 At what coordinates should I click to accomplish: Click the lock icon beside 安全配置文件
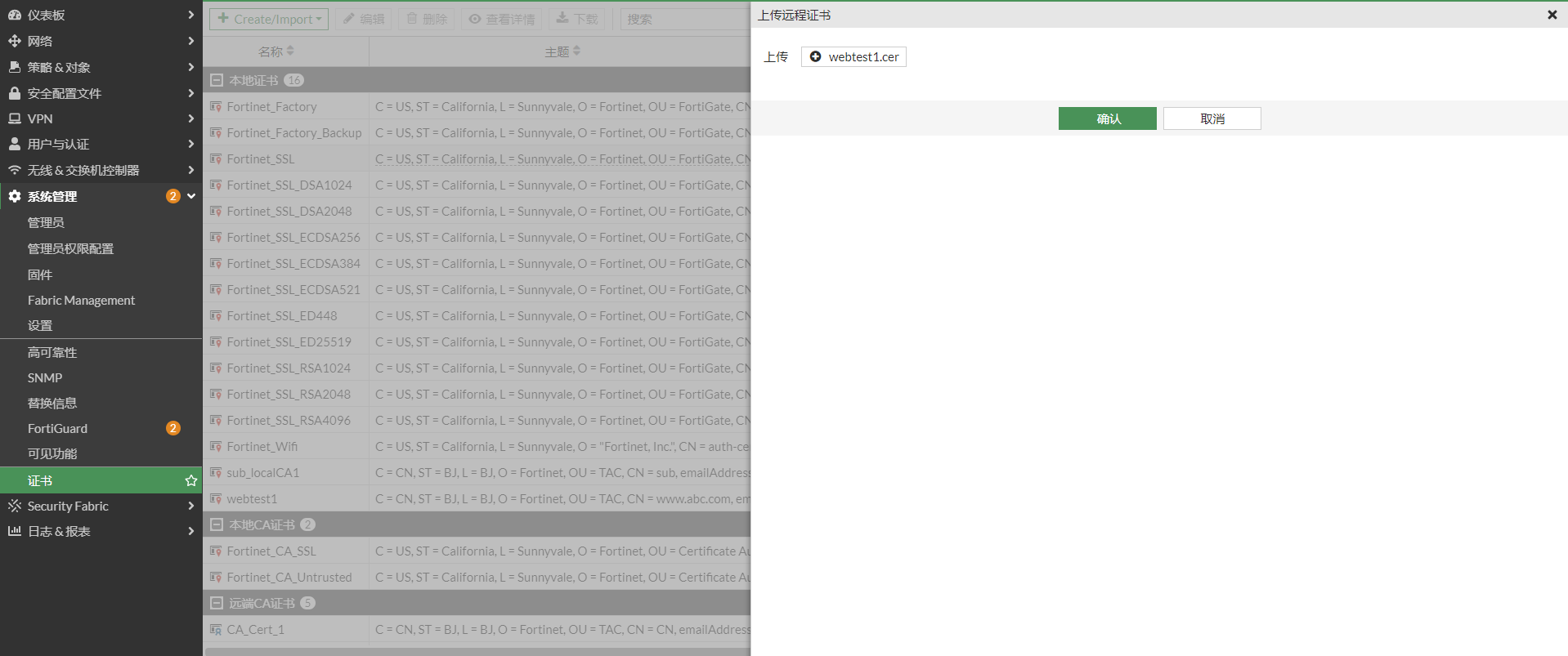tap(14, 93)
